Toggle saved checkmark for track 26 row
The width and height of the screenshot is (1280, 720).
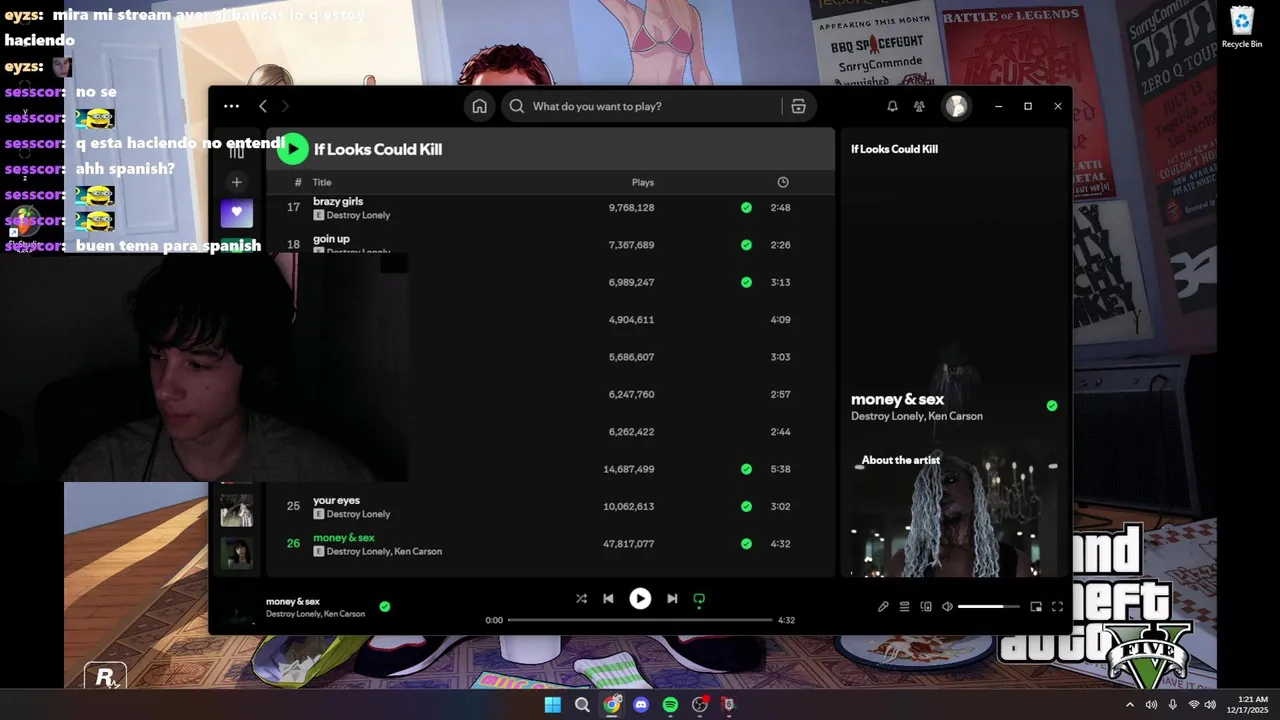pos(746,544)
